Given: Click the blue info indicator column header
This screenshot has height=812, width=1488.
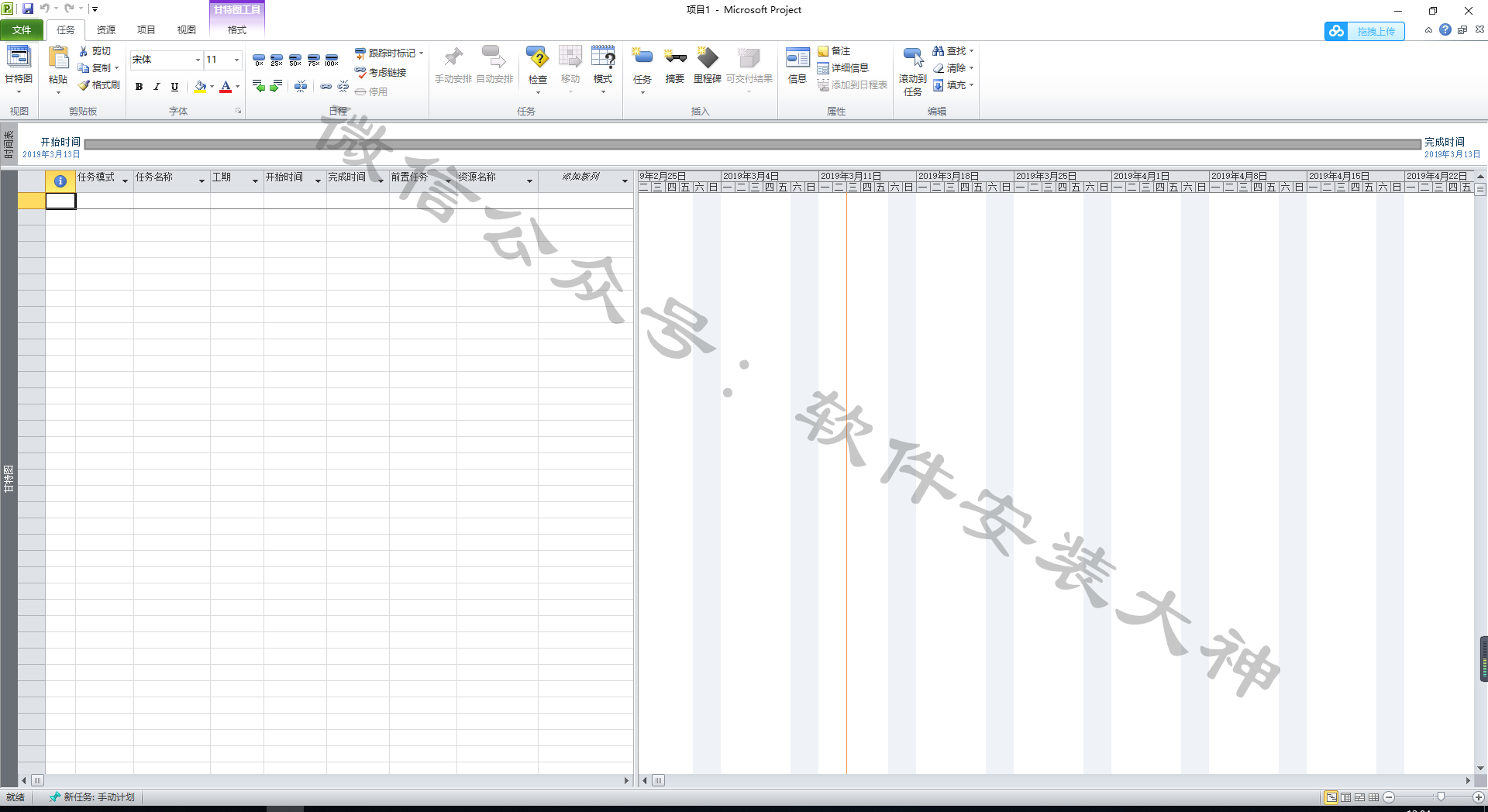Looking at the screenshot, I should tap(60, 181).
